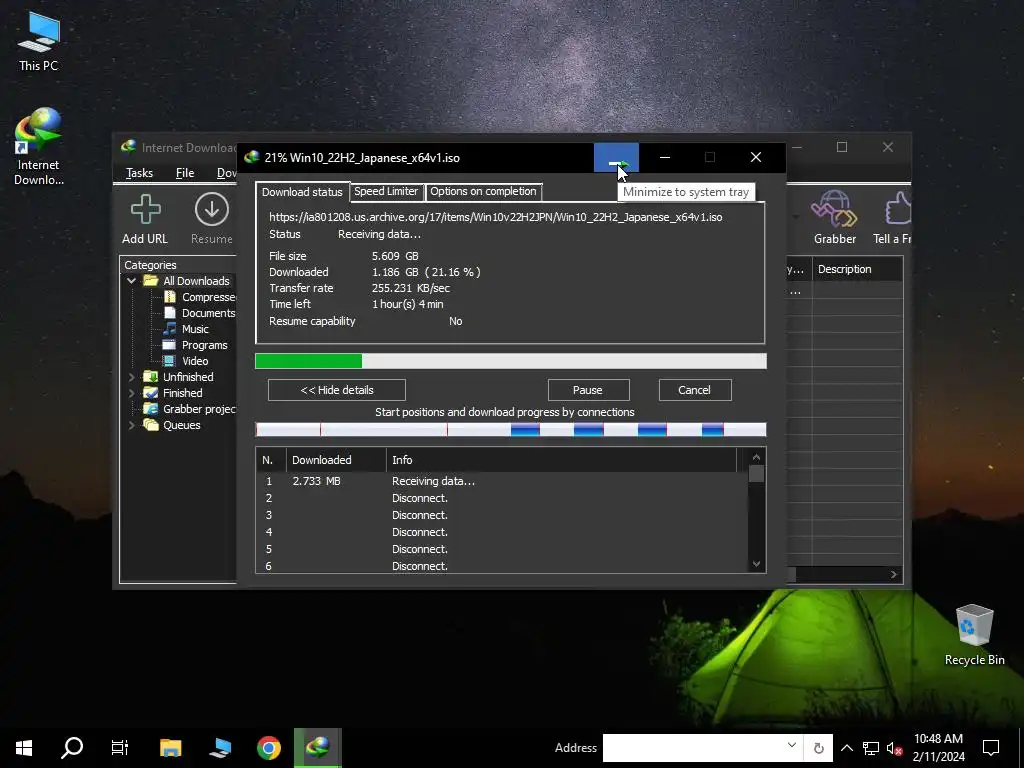This screenshot has height=768, width=1024.
Task: Select connection row 3 Disconnect
Action: [x=502, y=515]
